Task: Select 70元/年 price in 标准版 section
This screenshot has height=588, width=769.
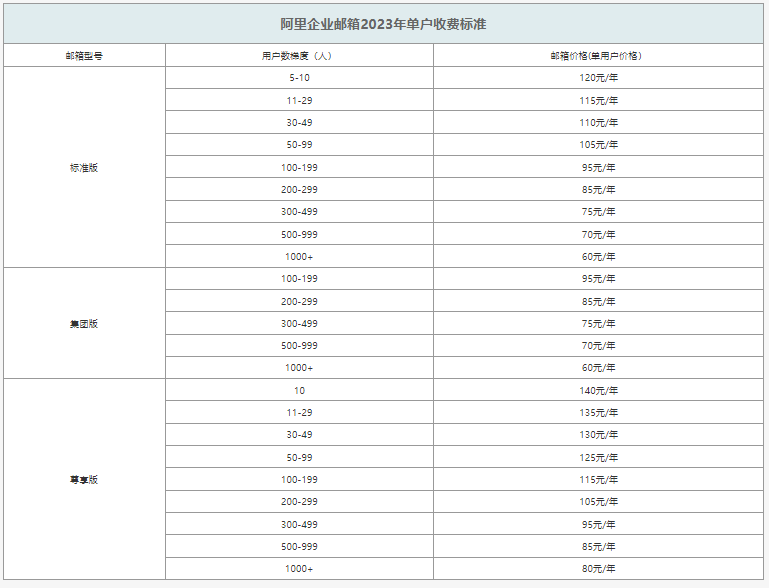Action: [598, 234]
